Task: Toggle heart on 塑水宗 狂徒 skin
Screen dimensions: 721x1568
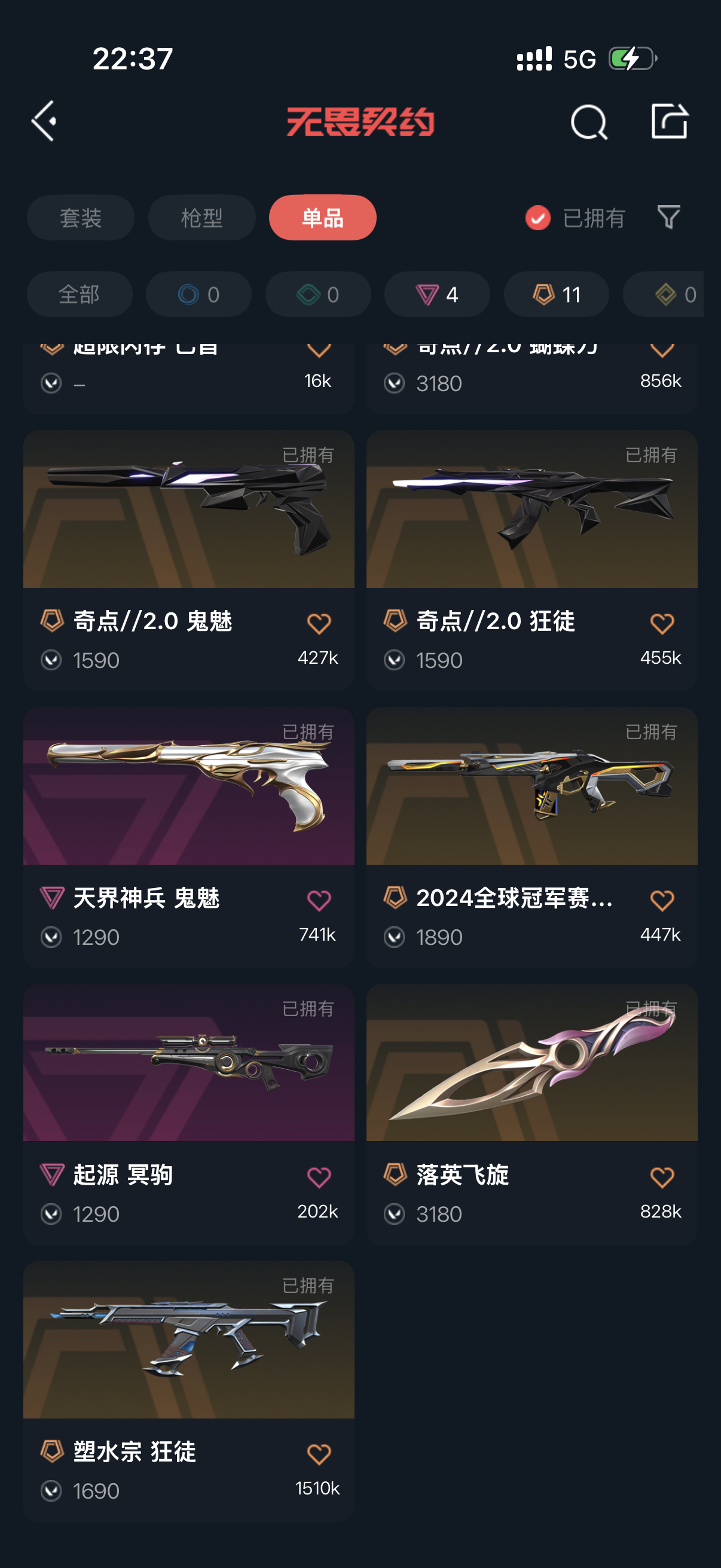Action: coord(319,1454)
